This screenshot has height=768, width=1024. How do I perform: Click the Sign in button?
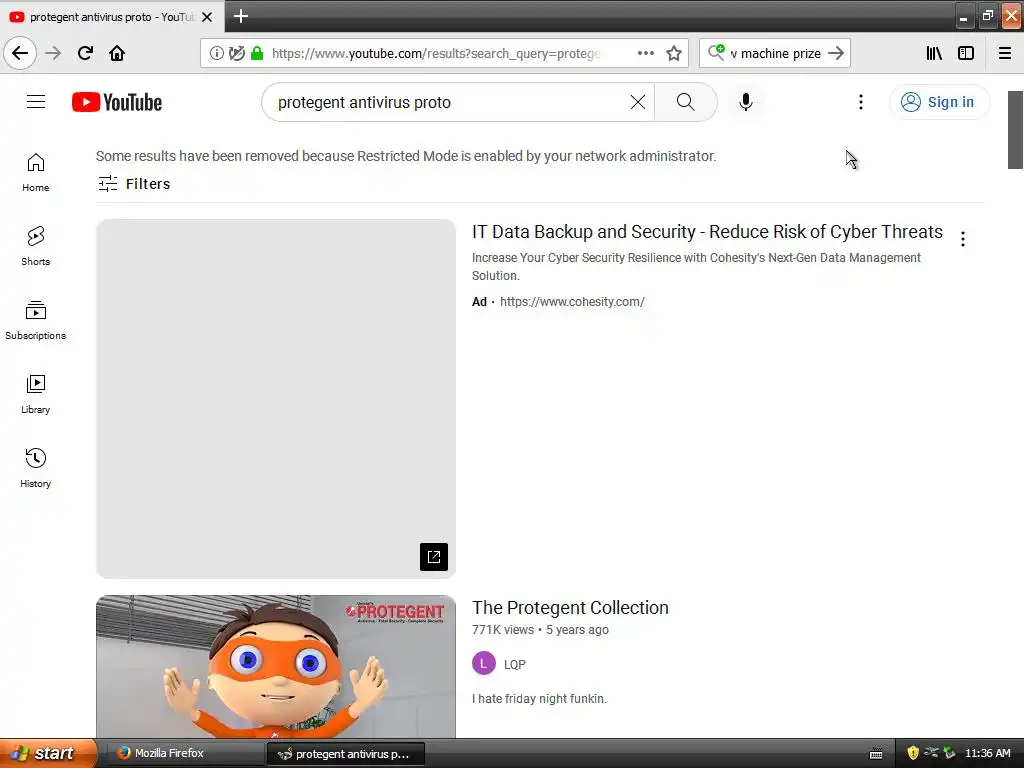click(939, 102)
